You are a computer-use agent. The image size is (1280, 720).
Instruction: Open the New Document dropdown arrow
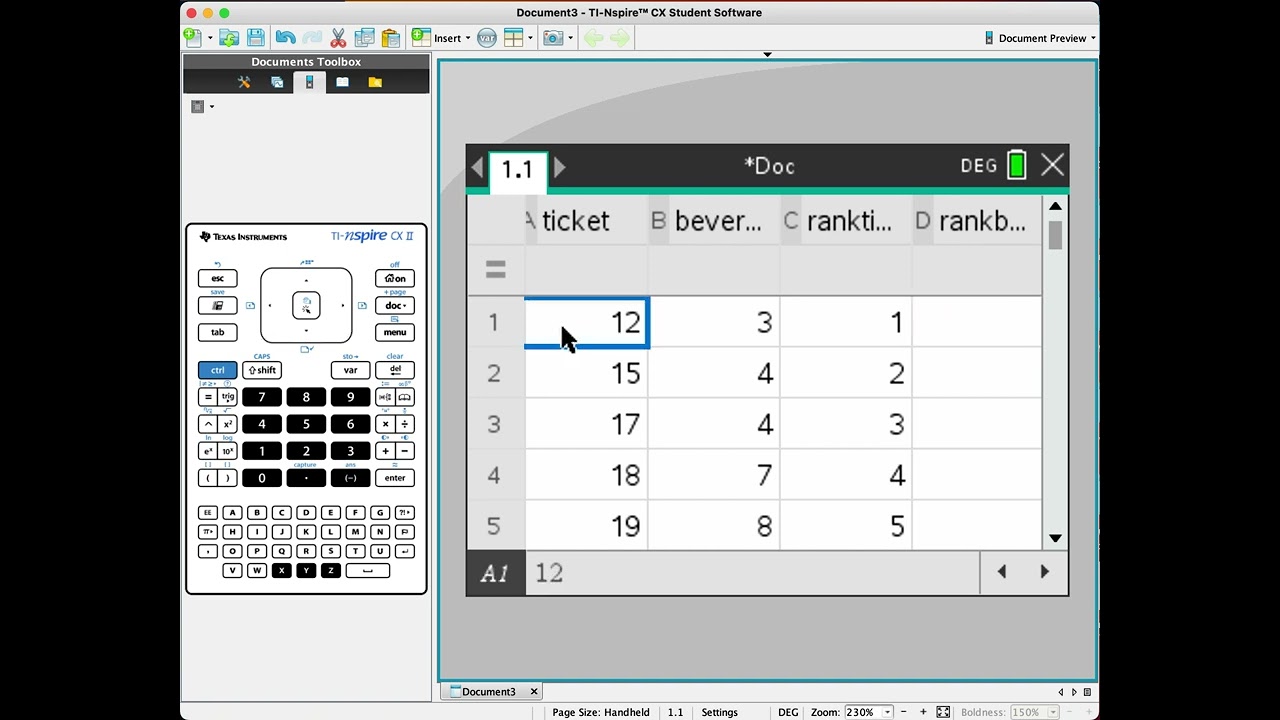click(x=210, y=39)
